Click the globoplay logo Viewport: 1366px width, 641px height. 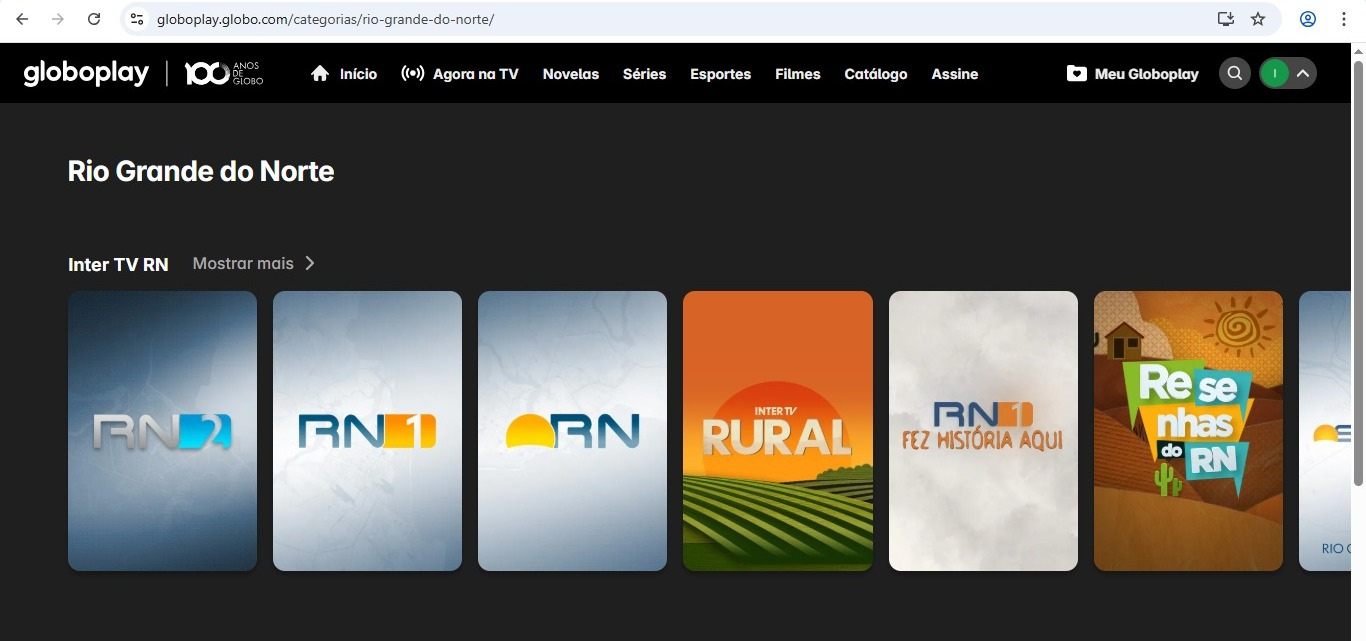coord(86,73)
